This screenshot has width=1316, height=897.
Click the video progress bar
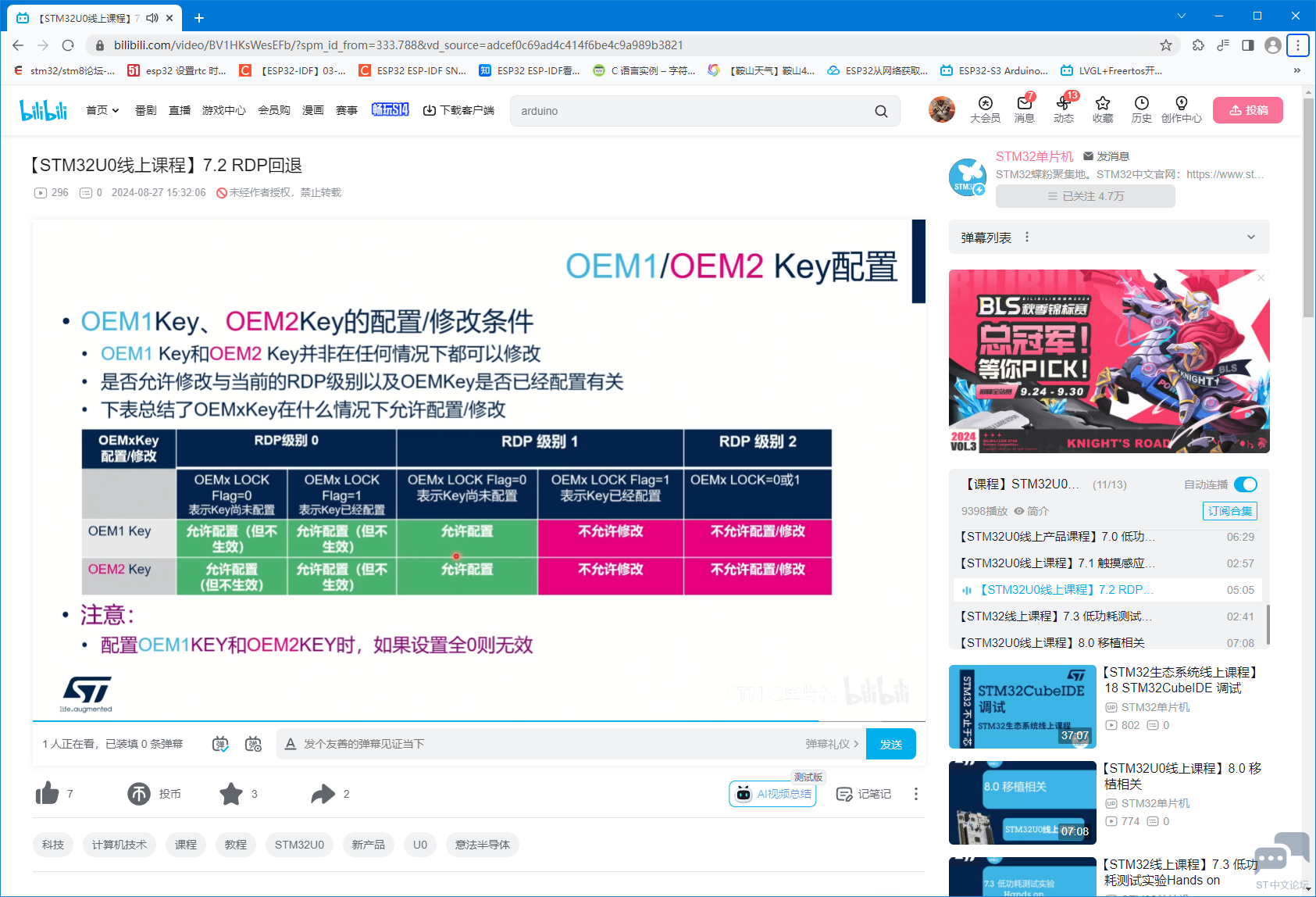tap(479, 720)
